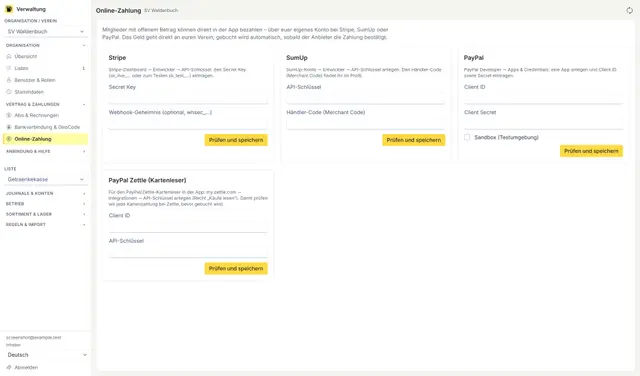Focus the Stripe Webhook-Geheimnis field

pos(188,124)
